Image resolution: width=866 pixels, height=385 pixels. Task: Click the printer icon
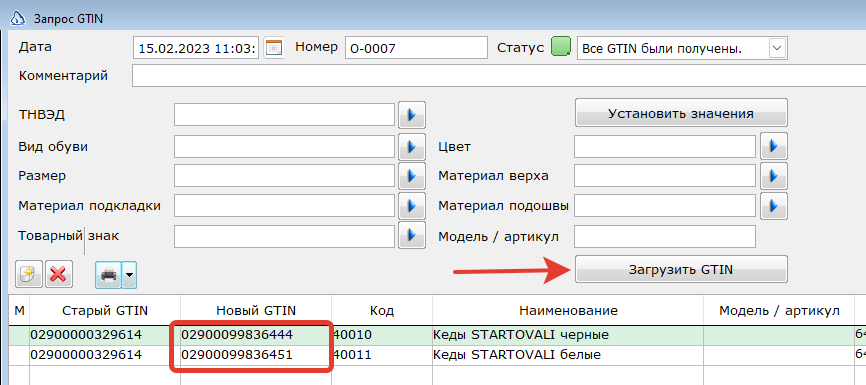[108, 275]
